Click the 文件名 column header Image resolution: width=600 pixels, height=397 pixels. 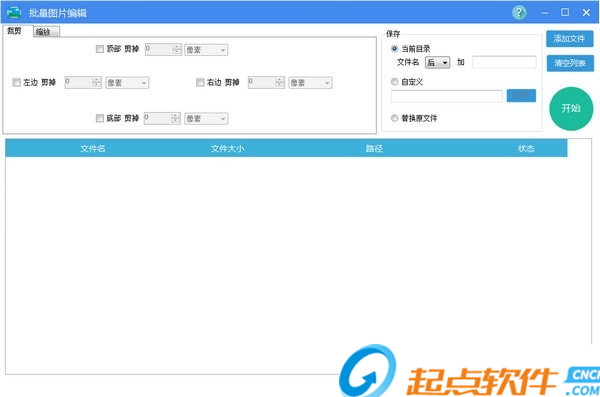pos(93,149)
